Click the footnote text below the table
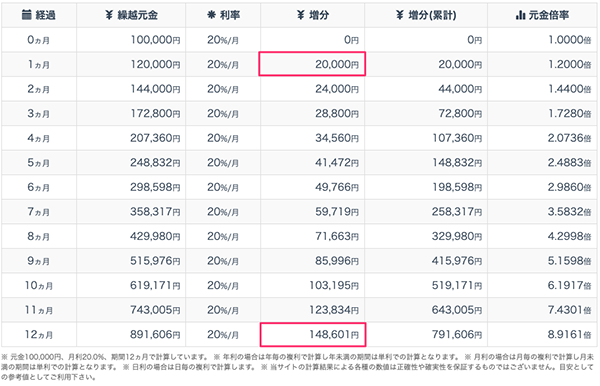Screen dimensions: 600x386 [x=298, y=367]
